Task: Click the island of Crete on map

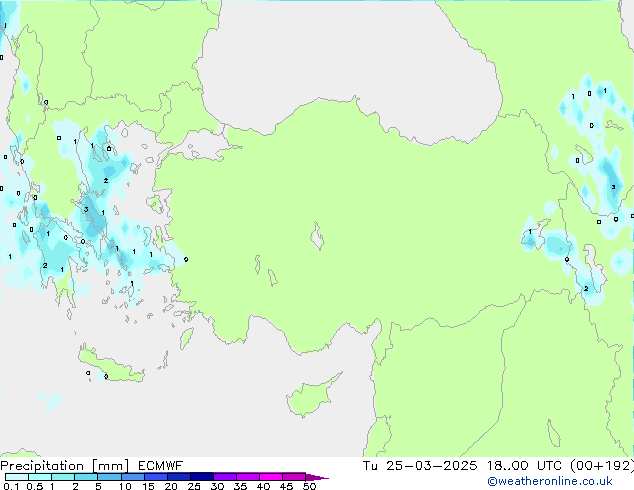Action: tap(109, 365)
